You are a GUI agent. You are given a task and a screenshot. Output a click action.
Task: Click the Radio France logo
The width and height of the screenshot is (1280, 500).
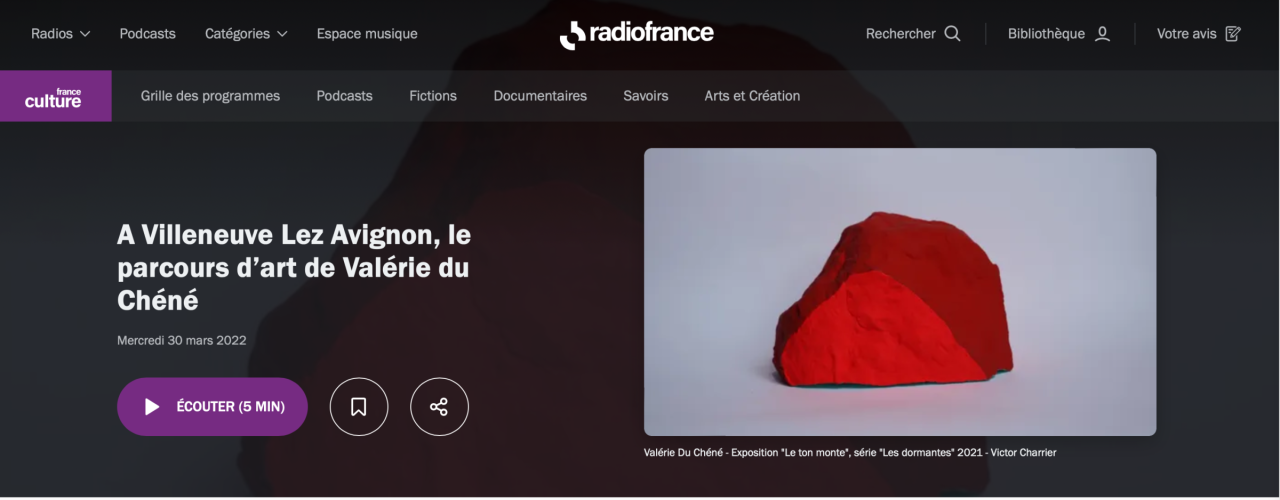pos(637,34)
